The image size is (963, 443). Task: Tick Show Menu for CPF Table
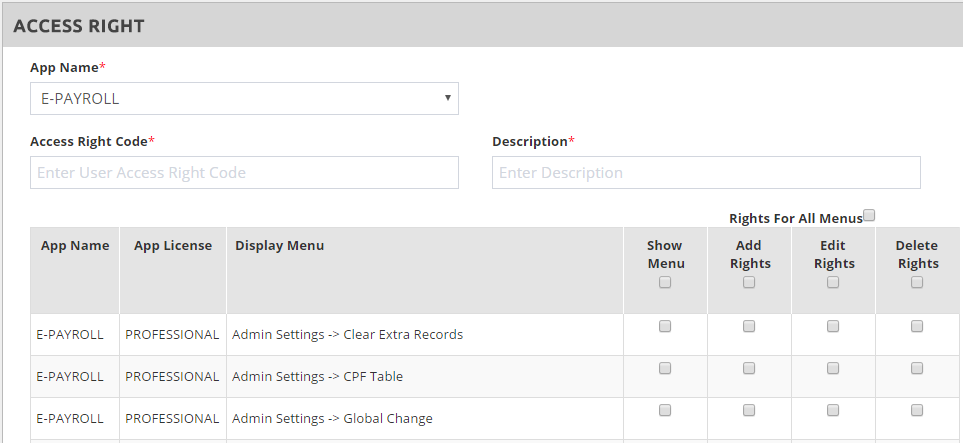[x=665, y=369]
